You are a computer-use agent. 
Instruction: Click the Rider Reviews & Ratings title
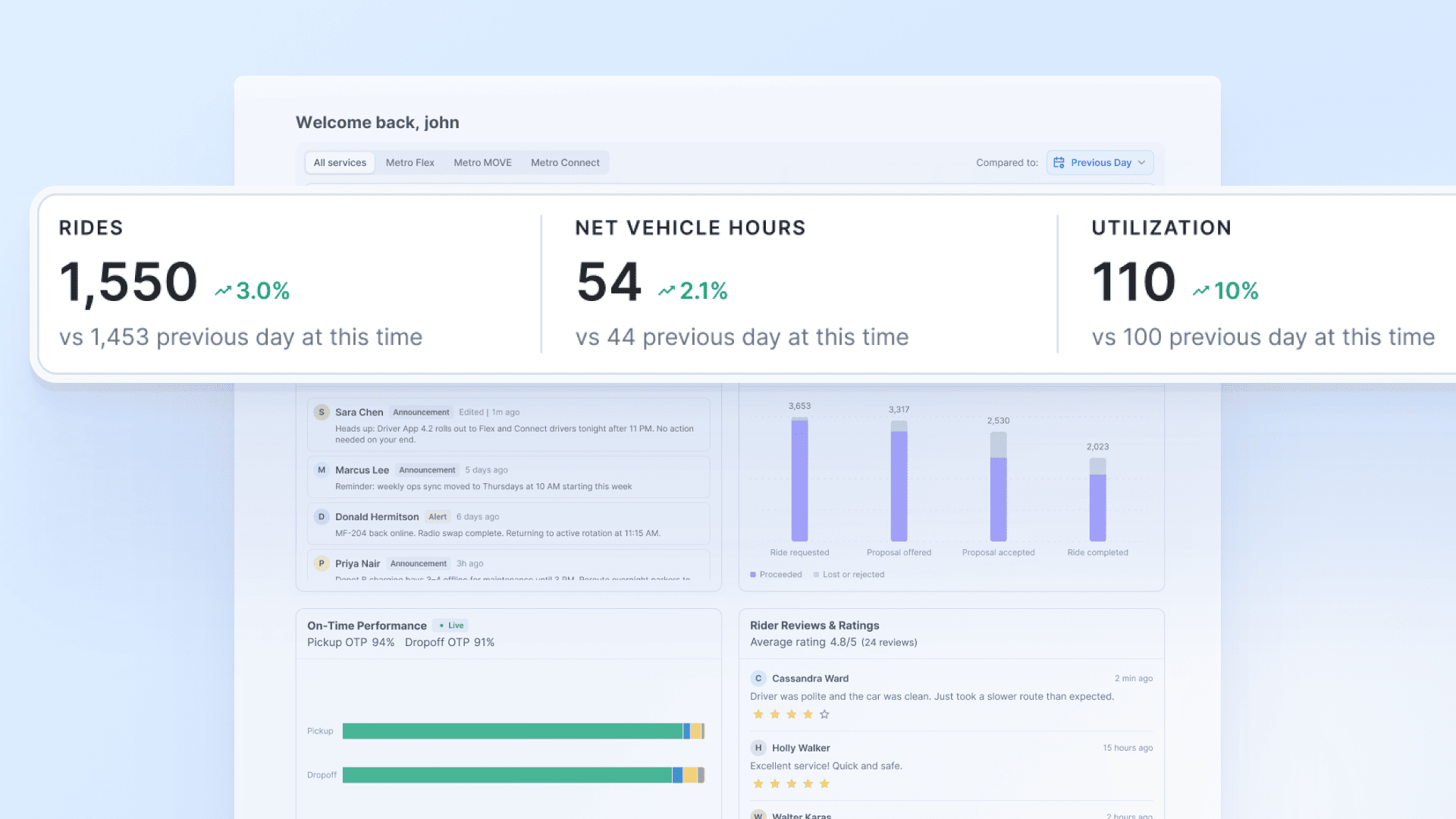point(814,626)
